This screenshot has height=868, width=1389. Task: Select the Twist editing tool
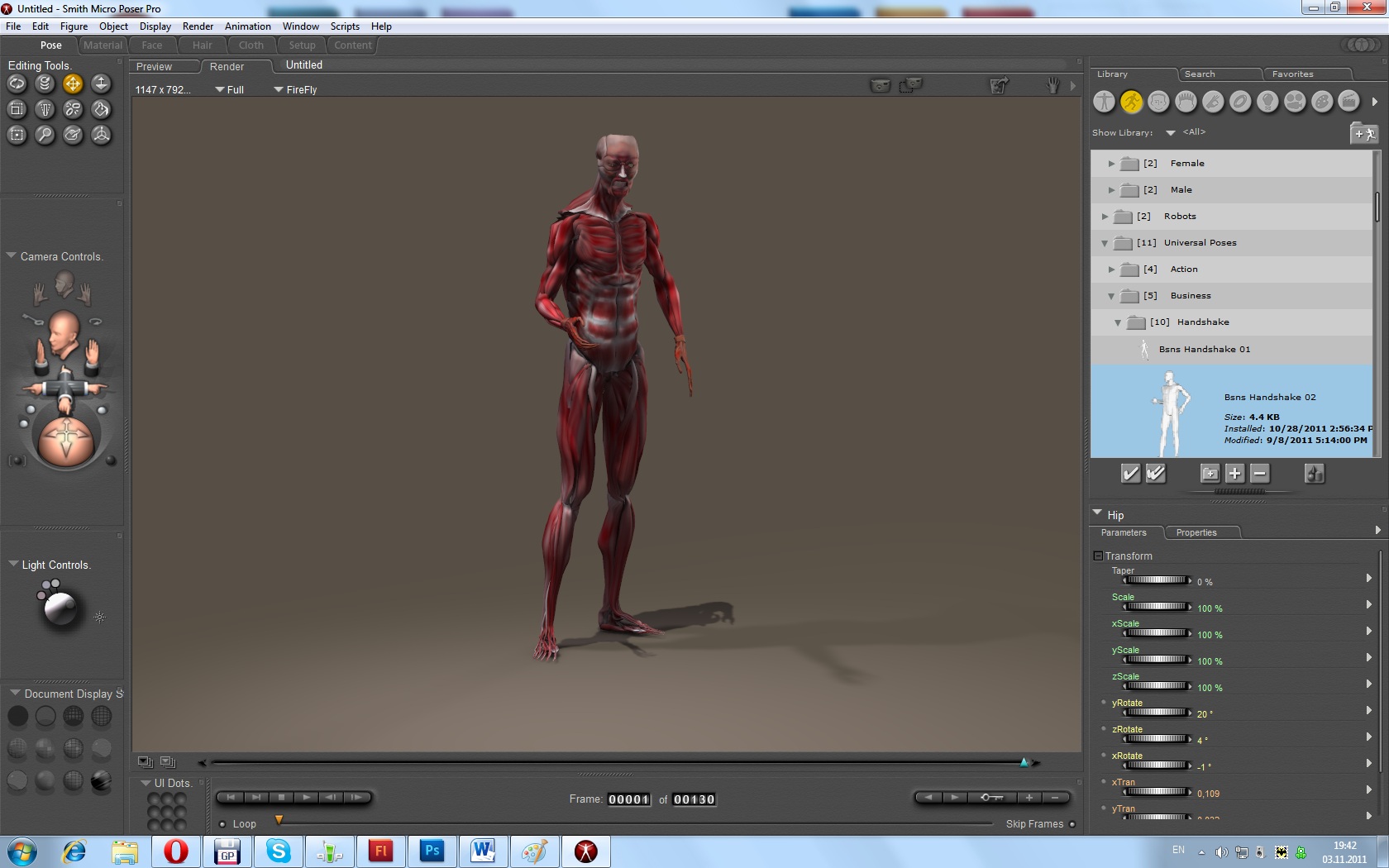click(45, 83)
